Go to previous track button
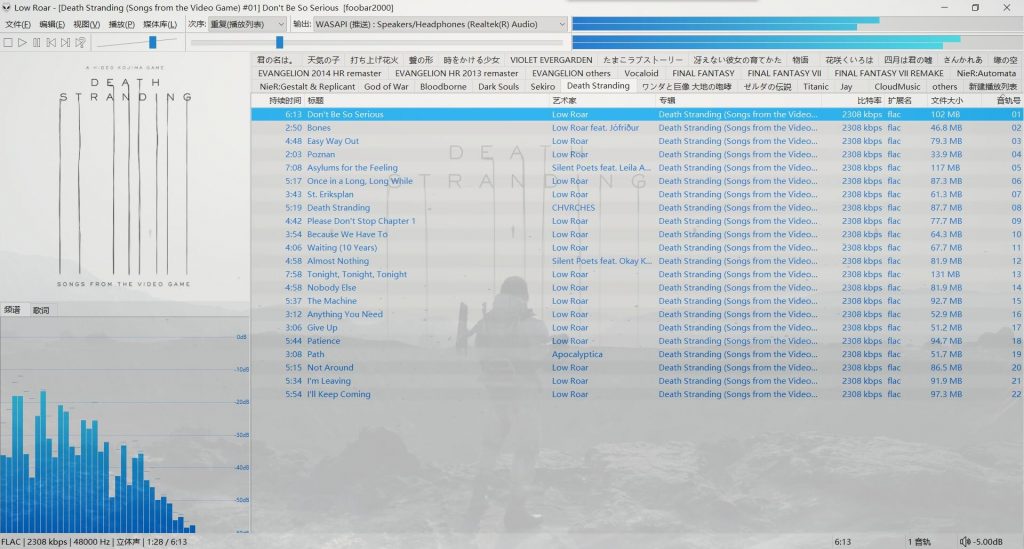The image size is (1024, 549). 51,42
